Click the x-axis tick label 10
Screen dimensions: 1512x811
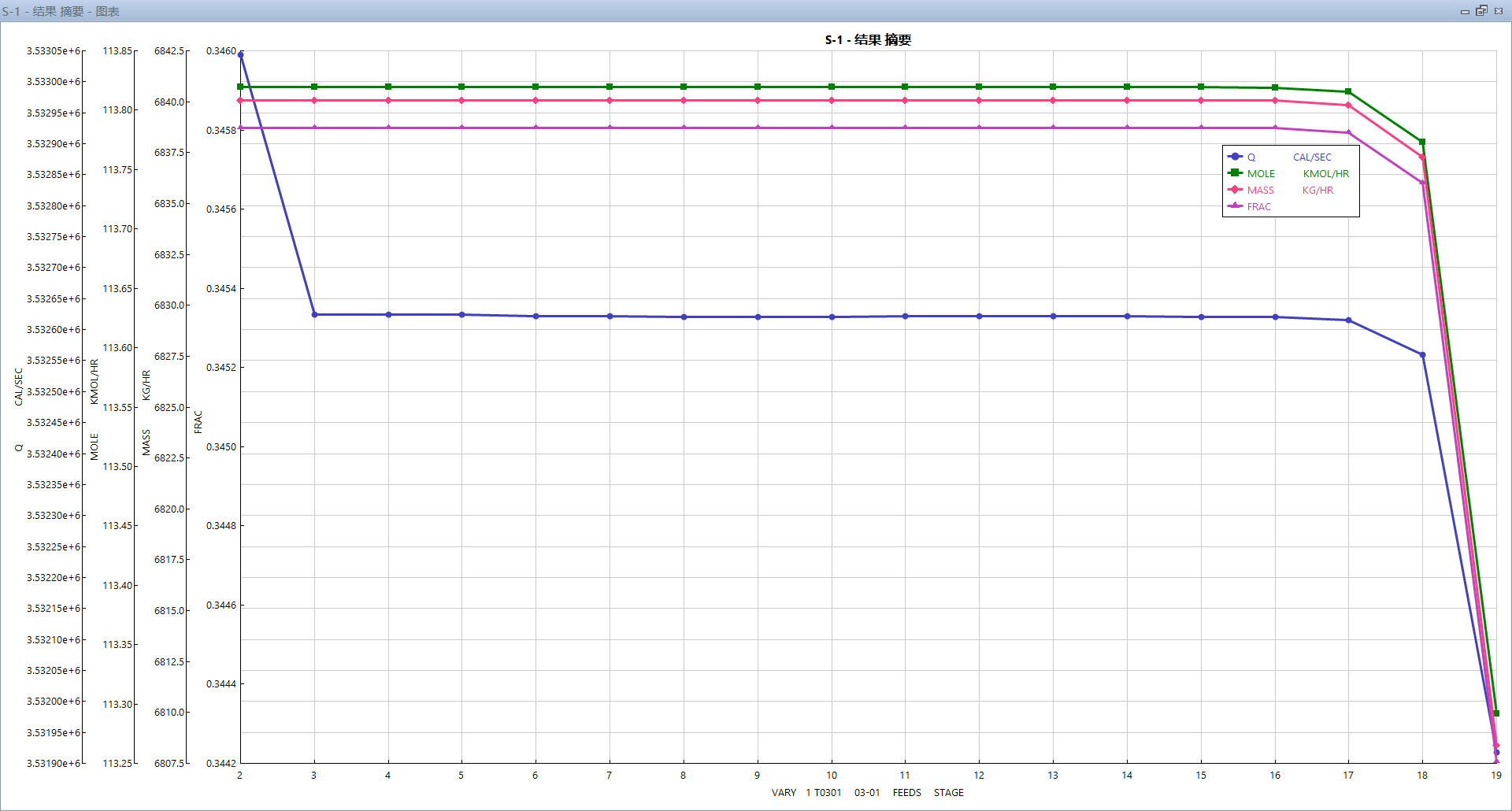pyautogui.click(x=832, y=776)
